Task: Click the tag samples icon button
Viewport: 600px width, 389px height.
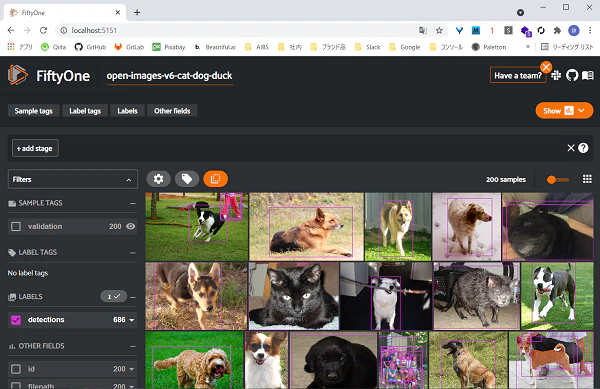Action: point(187,179)
